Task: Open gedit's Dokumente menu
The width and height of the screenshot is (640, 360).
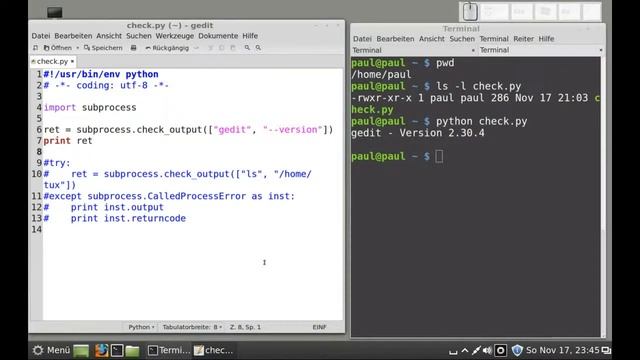Action: click(x=218, y=36)
